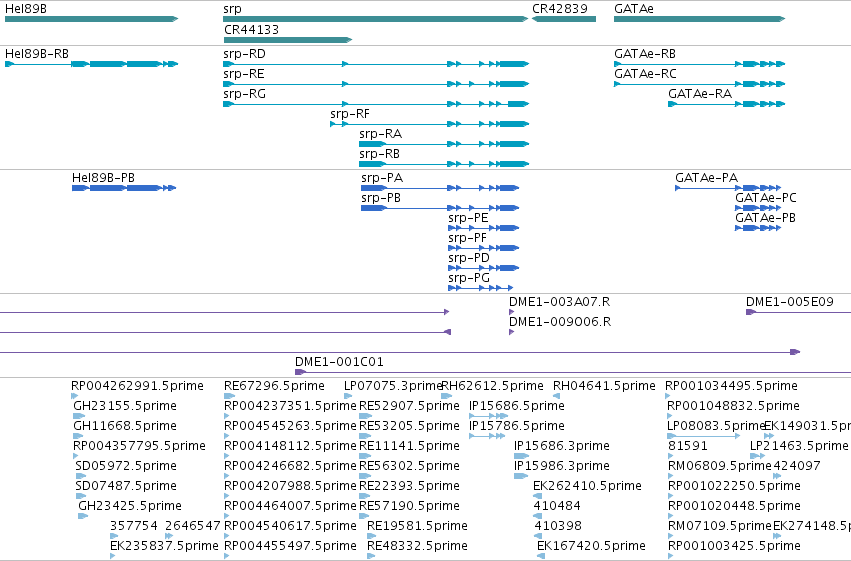Viewport: 851px width, 561px height.
Task: Select EST RP001003425.5prime
Action: pyautogui.click(x=671, y=556)
